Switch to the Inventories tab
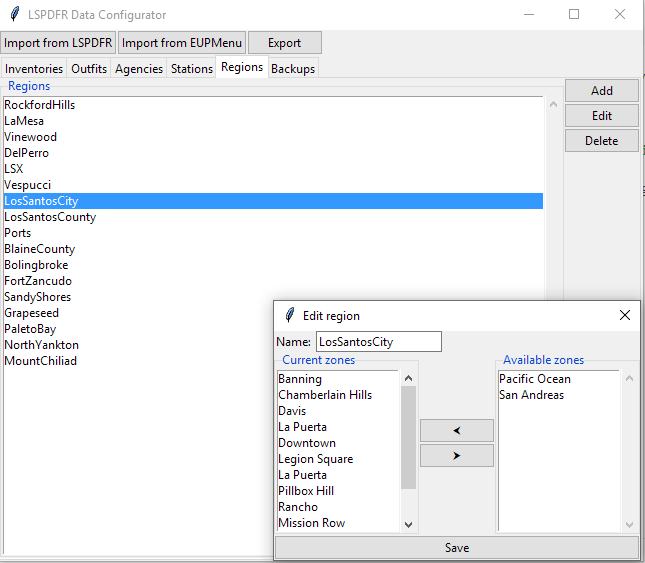The width and height of the screenshot is (645, 563). coord(34,69)
